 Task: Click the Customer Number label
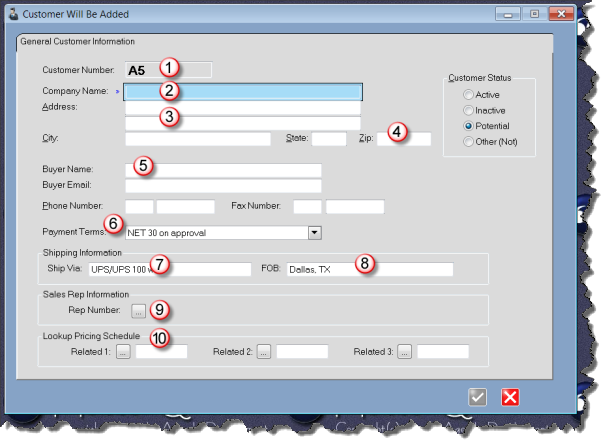(79, 70)
